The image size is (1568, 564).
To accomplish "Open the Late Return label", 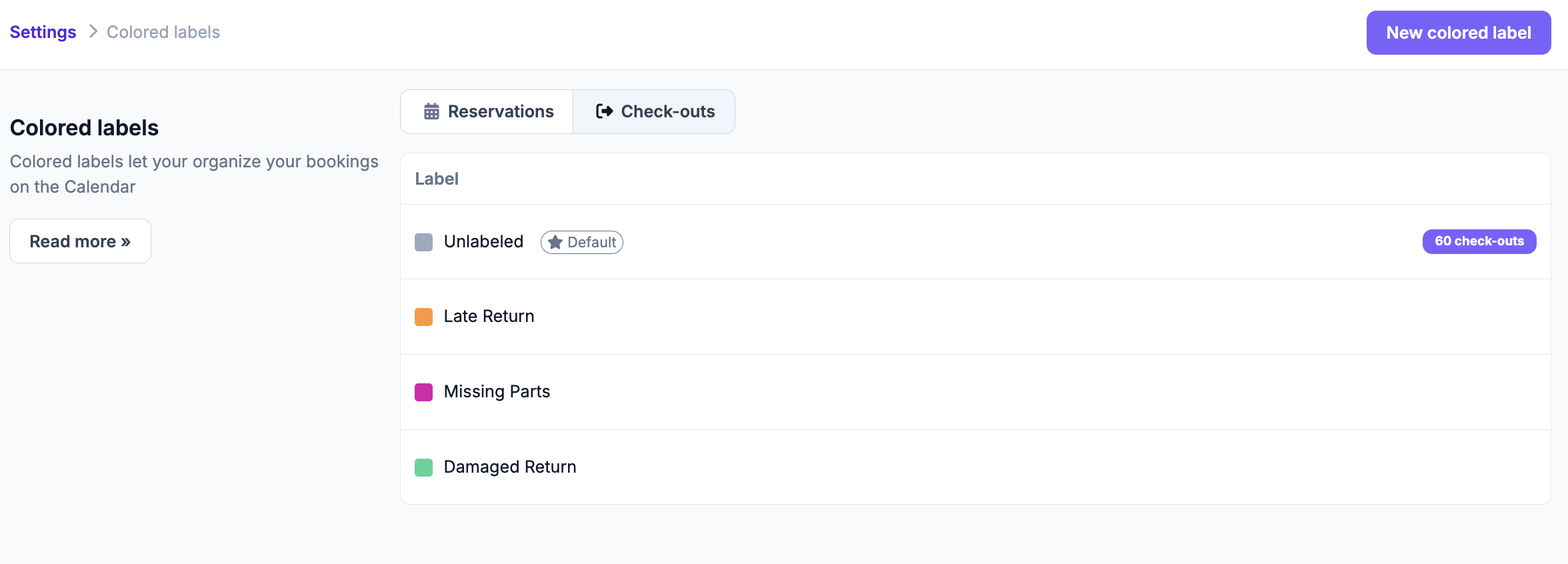I will (x=489, y=316).
